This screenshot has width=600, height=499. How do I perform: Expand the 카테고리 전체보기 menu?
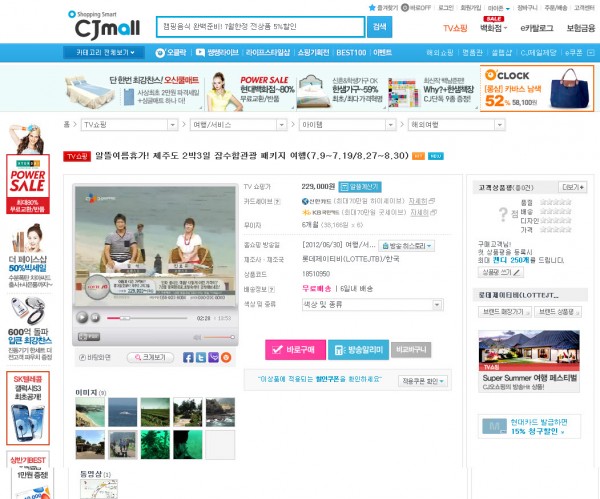(104, 52)
